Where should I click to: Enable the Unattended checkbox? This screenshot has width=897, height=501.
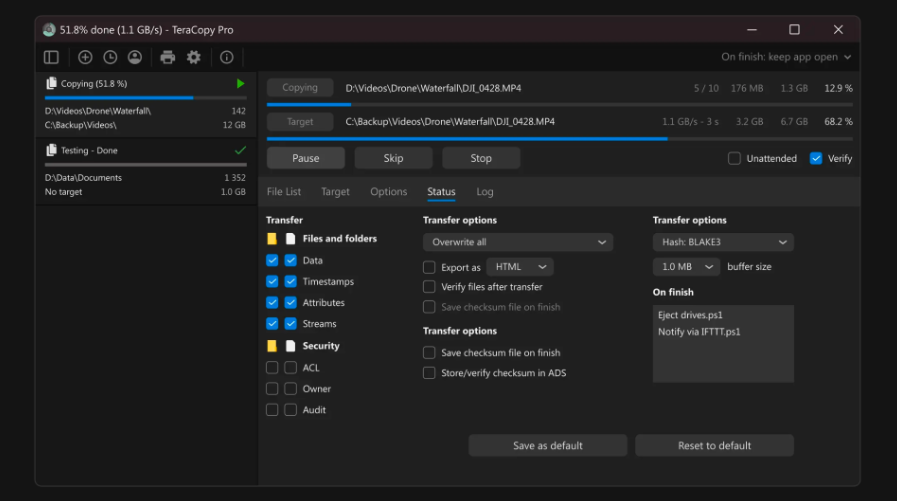click(x=734, y=158)
